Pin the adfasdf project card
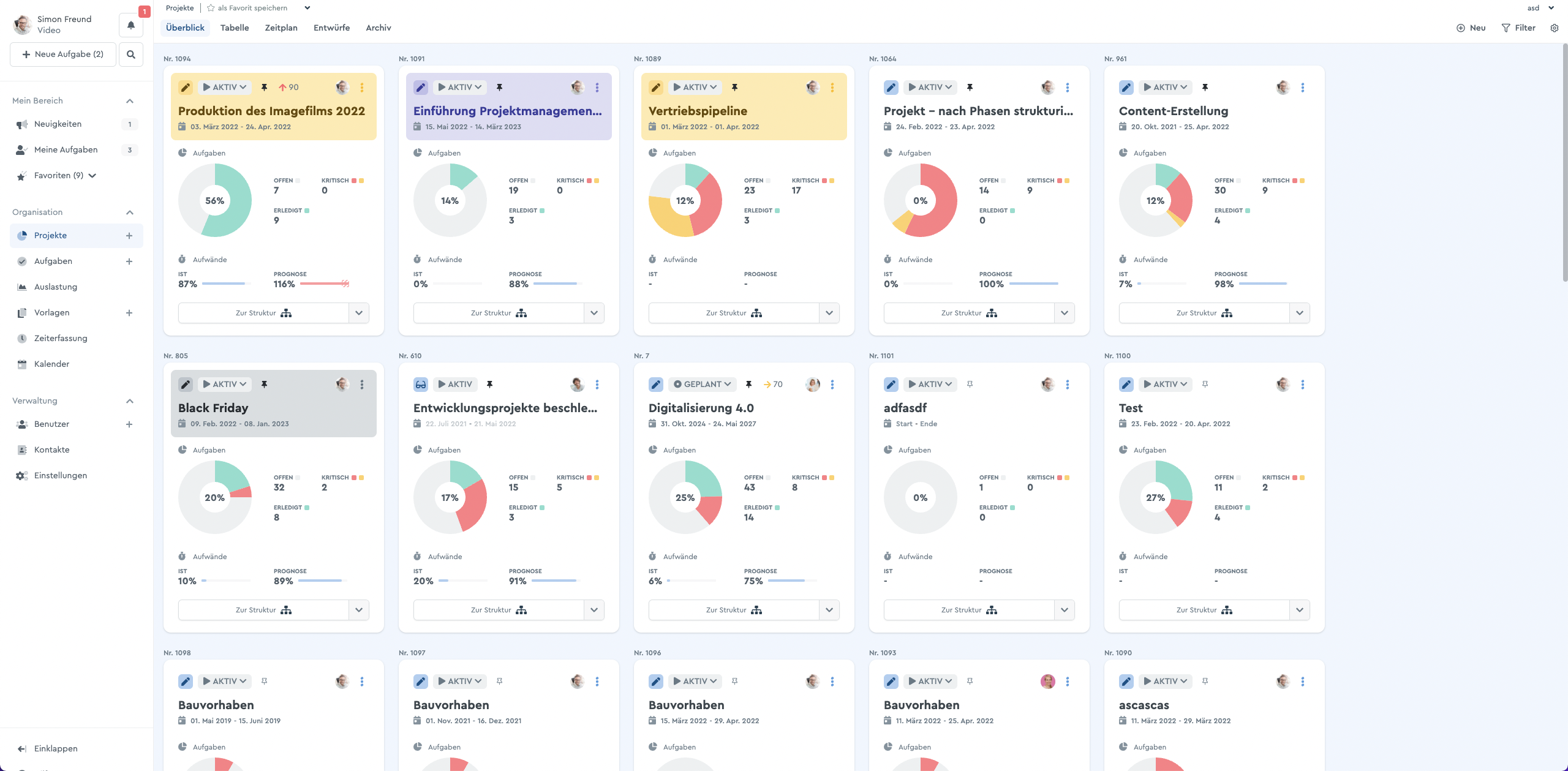Screen dimensions: 1568x771 (970, 385)
